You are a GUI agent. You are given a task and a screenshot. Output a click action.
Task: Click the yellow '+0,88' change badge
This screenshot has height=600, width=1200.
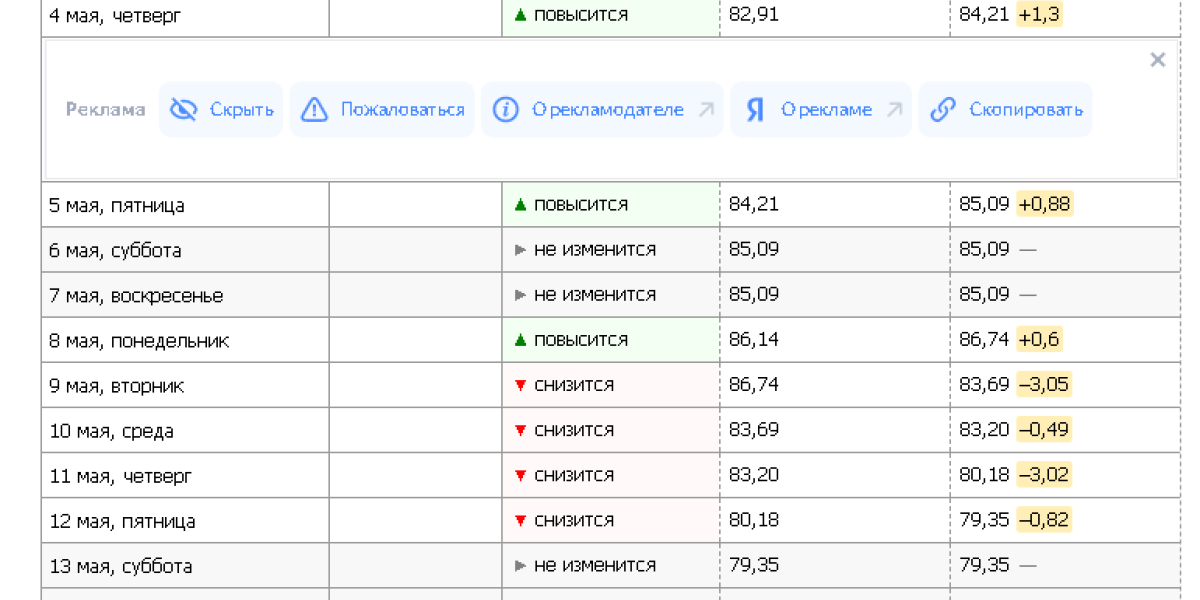1044,205
